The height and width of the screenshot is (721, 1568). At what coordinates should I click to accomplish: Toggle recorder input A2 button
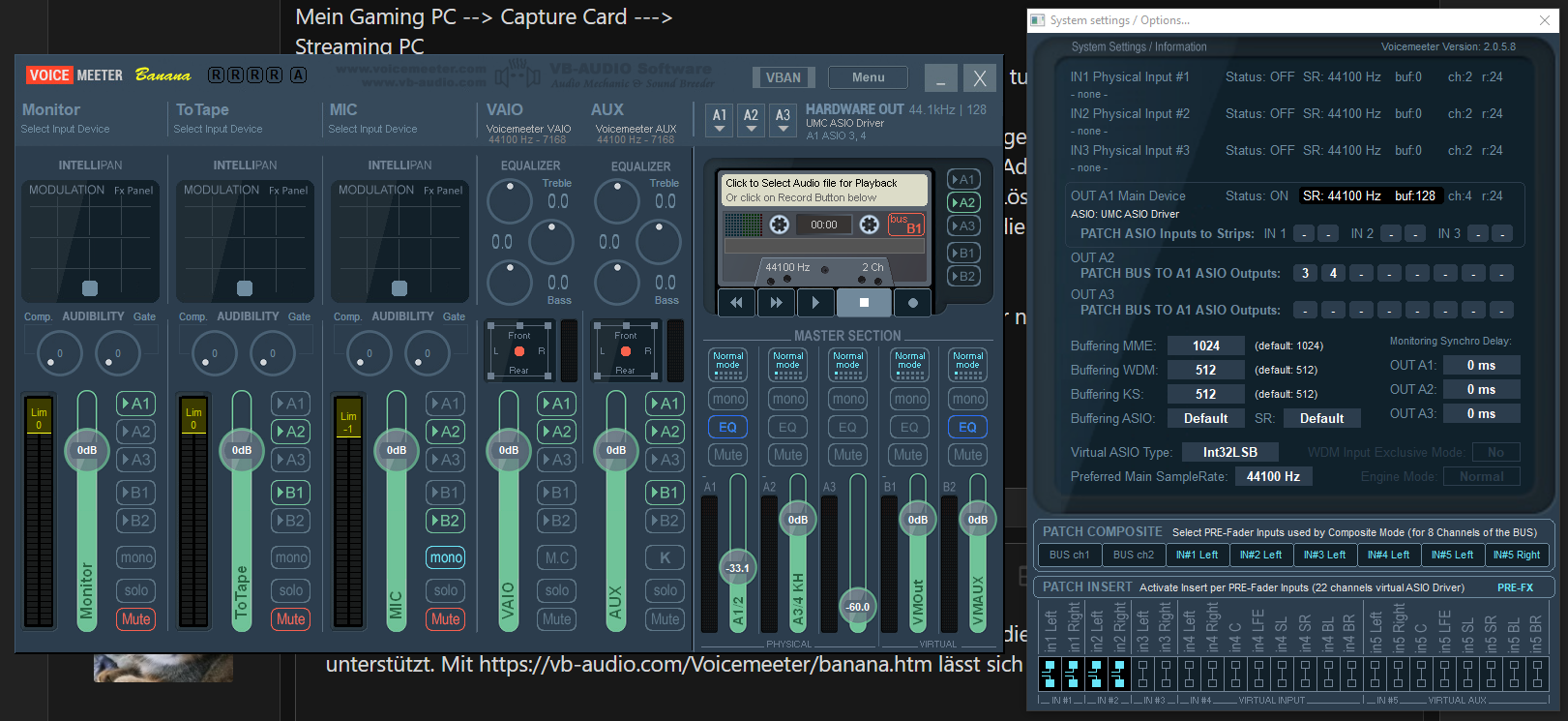[x=963, y=202]
